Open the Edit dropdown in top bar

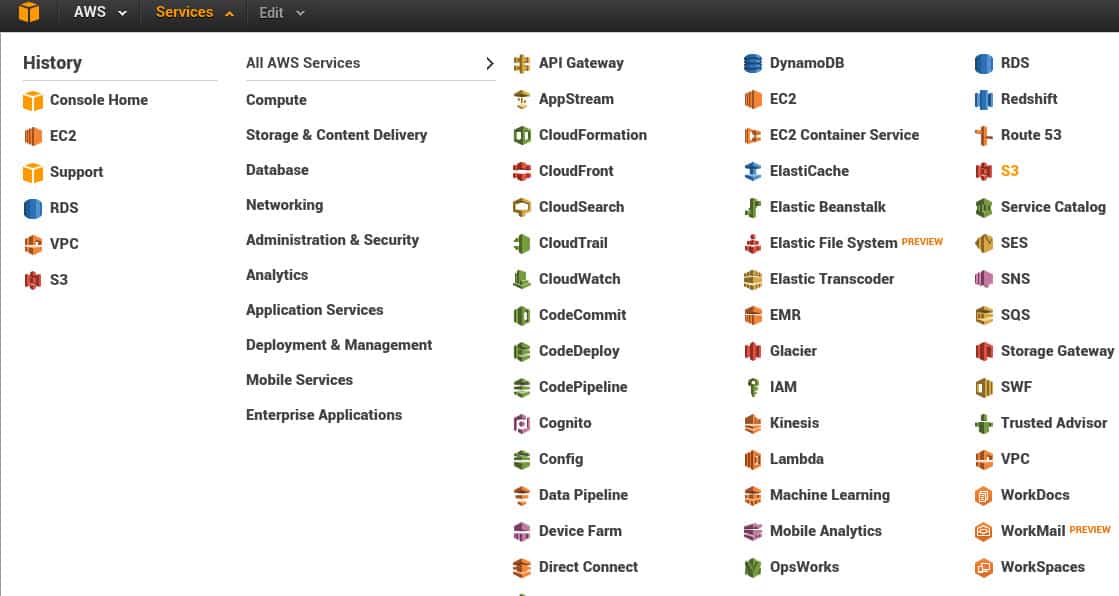282,13
